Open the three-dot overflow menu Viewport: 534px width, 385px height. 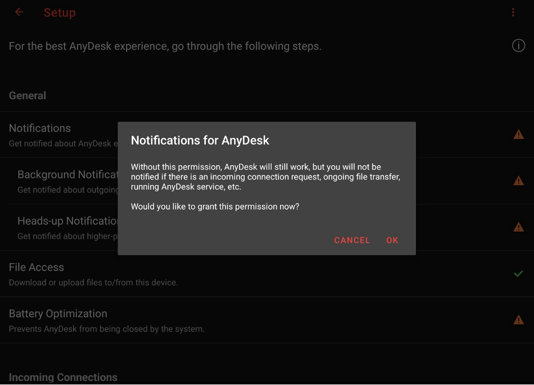click(x=513, y=12)
